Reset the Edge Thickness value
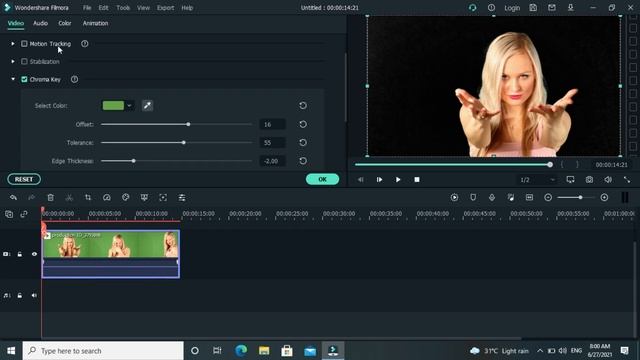The image size is (640, 360). coord(303,161)
